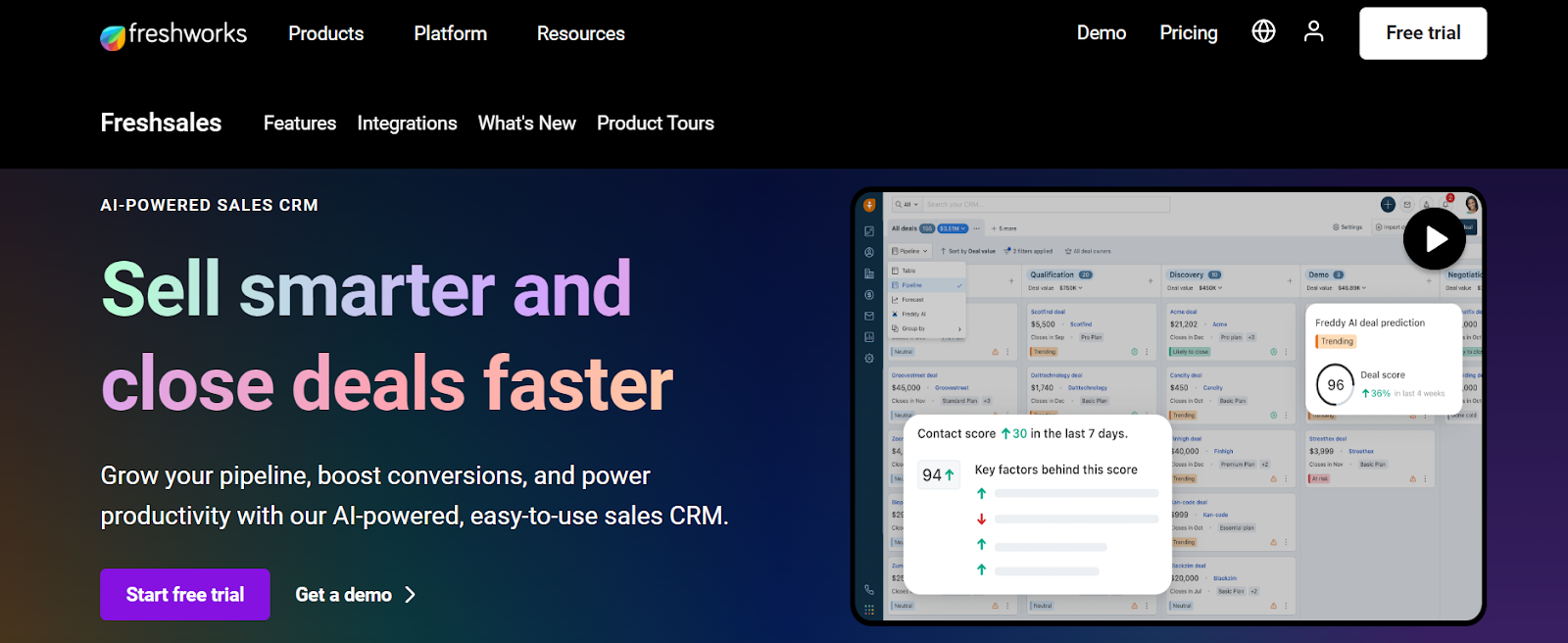This screenshot has height=643, width=1568.
Task: Expand Group by in the preview view menu
Action: coord(927,329)
